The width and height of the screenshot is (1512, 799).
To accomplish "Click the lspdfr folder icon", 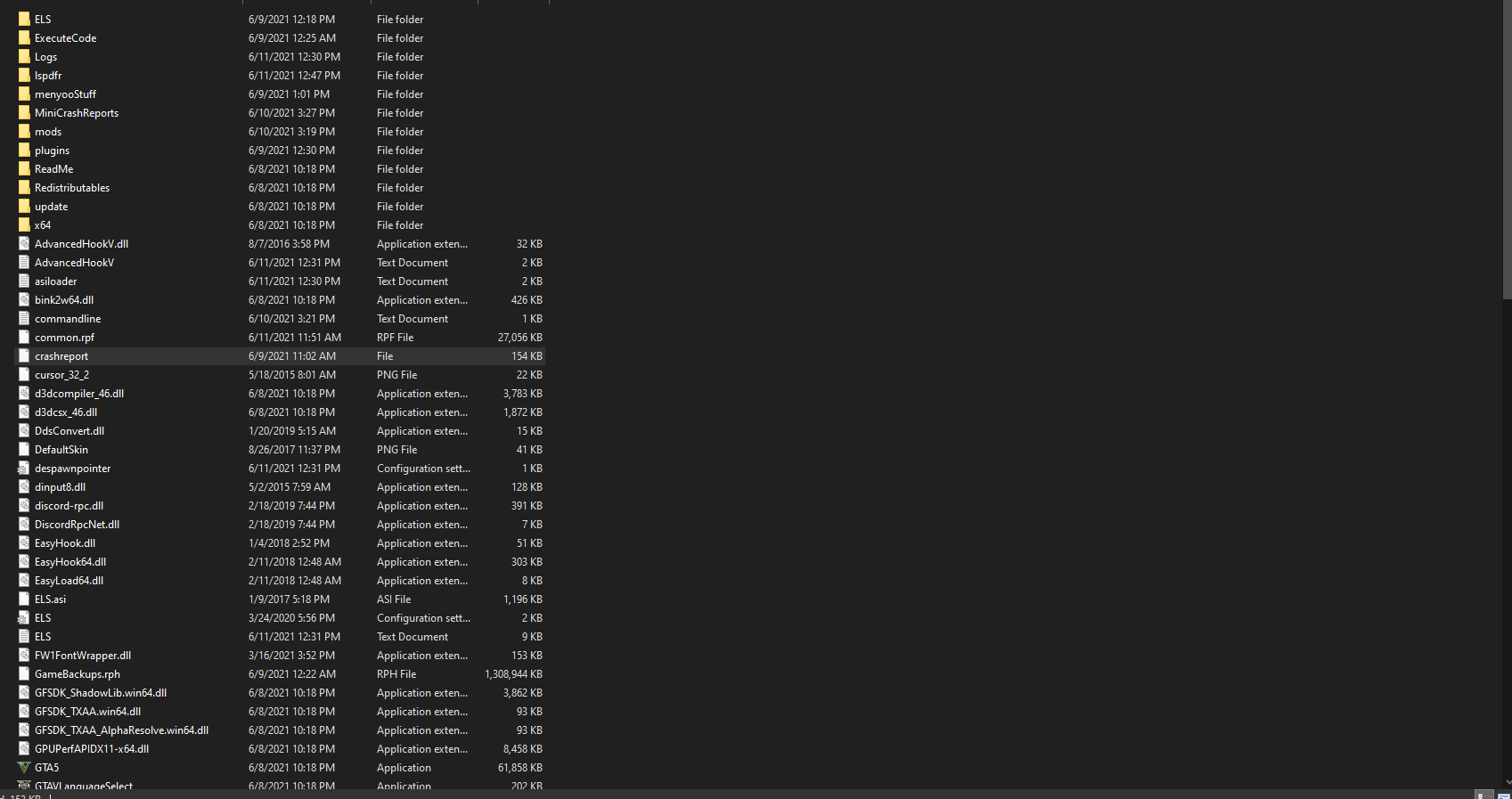I will pos(24,75).
